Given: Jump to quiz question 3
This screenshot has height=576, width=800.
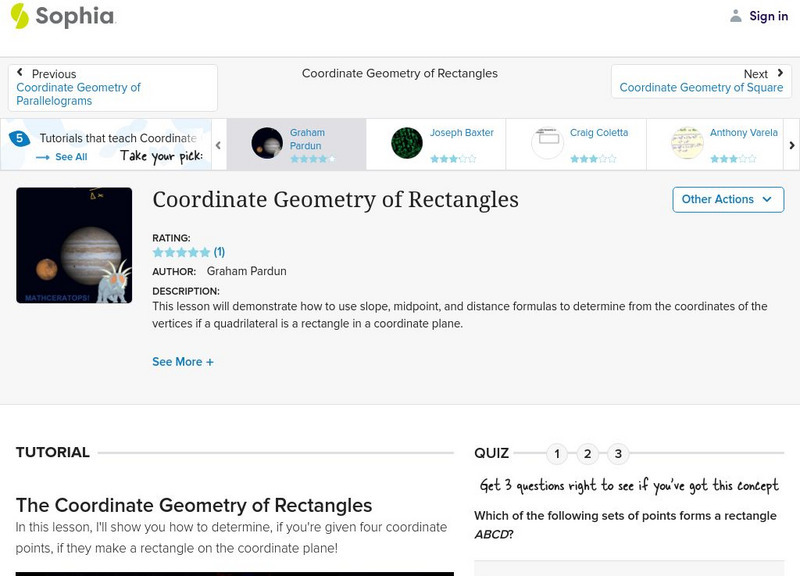Looking at the screenshot, I should tap(618, 454).
